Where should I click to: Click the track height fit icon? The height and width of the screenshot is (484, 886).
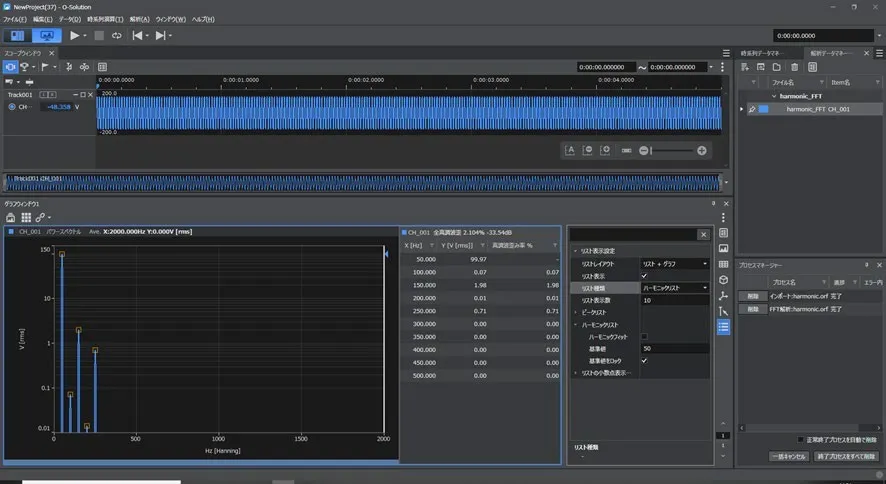(29, 82)
